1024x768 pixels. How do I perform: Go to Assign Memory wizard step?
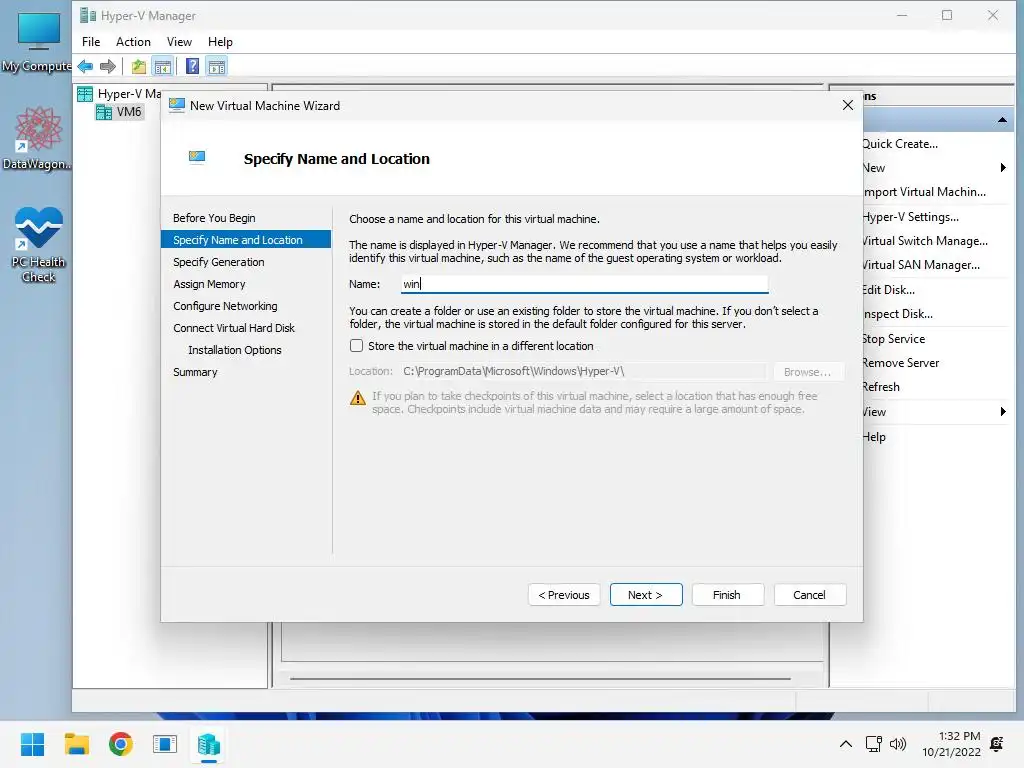tap(209, 284)
